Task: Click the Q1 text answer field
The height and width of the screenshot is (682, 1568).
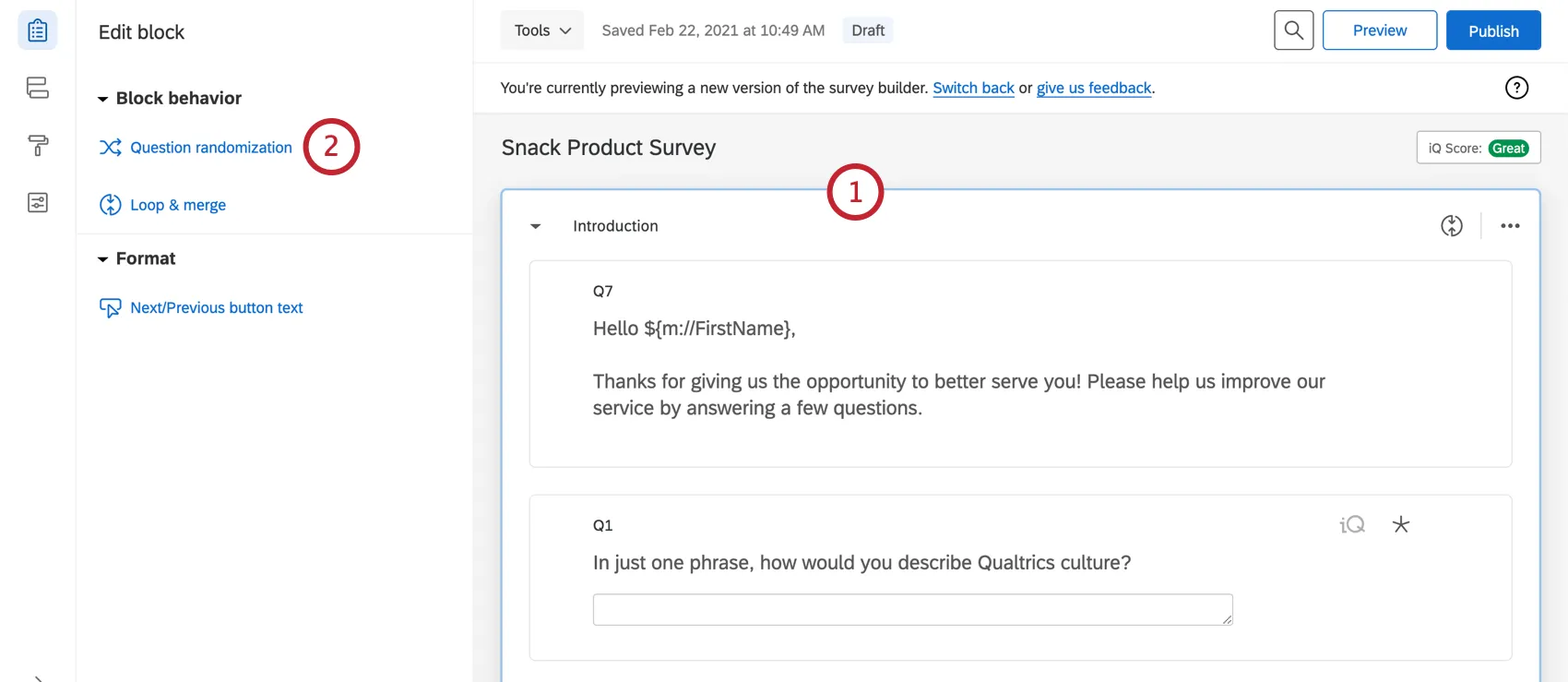Action: tap(912, 610)
